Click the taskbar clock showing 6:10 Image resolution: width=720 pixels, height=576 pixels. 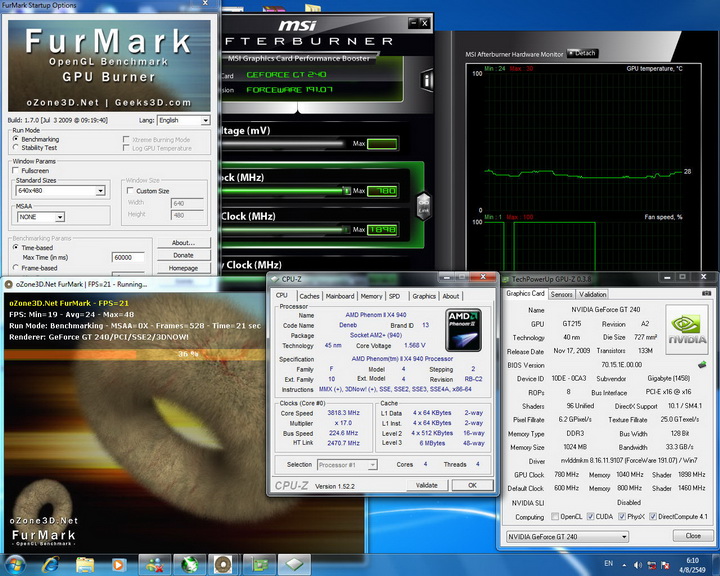coord(692,561)
